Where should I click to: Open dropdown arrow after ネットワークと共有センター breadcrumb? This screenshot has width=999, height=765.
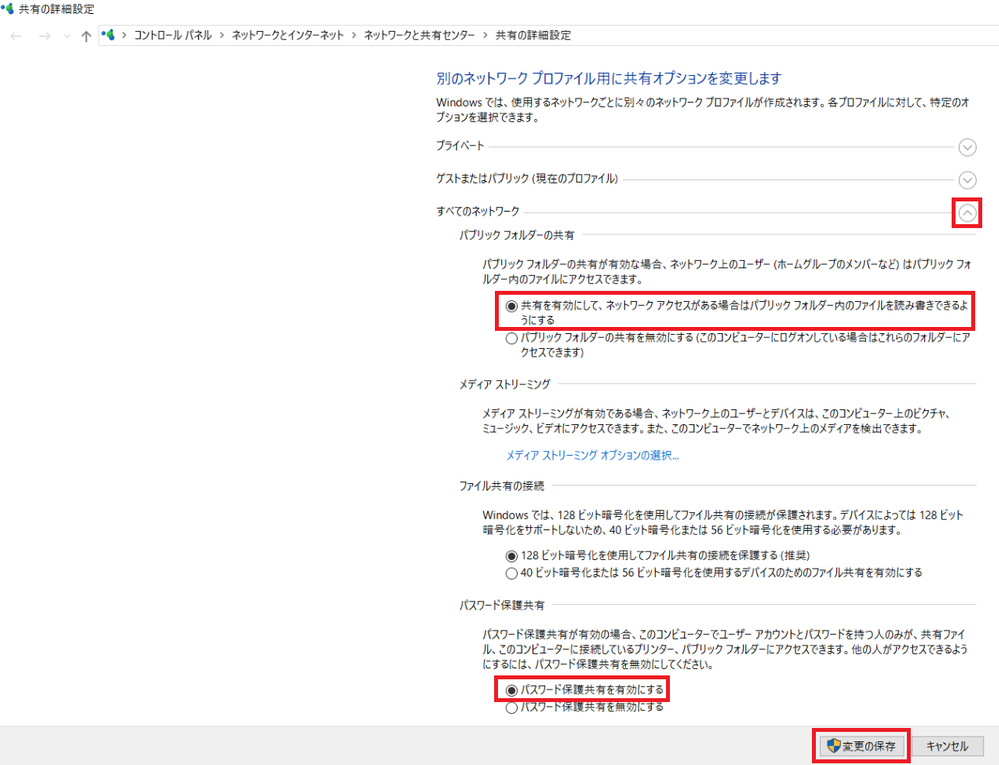[x=485, y=36]
